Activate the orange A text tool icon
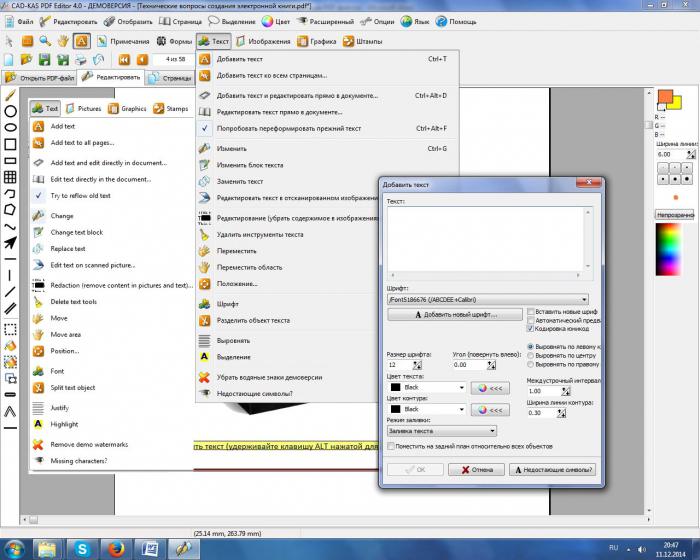This screenshot has height=560, width=700. click(x=81, y=41)
